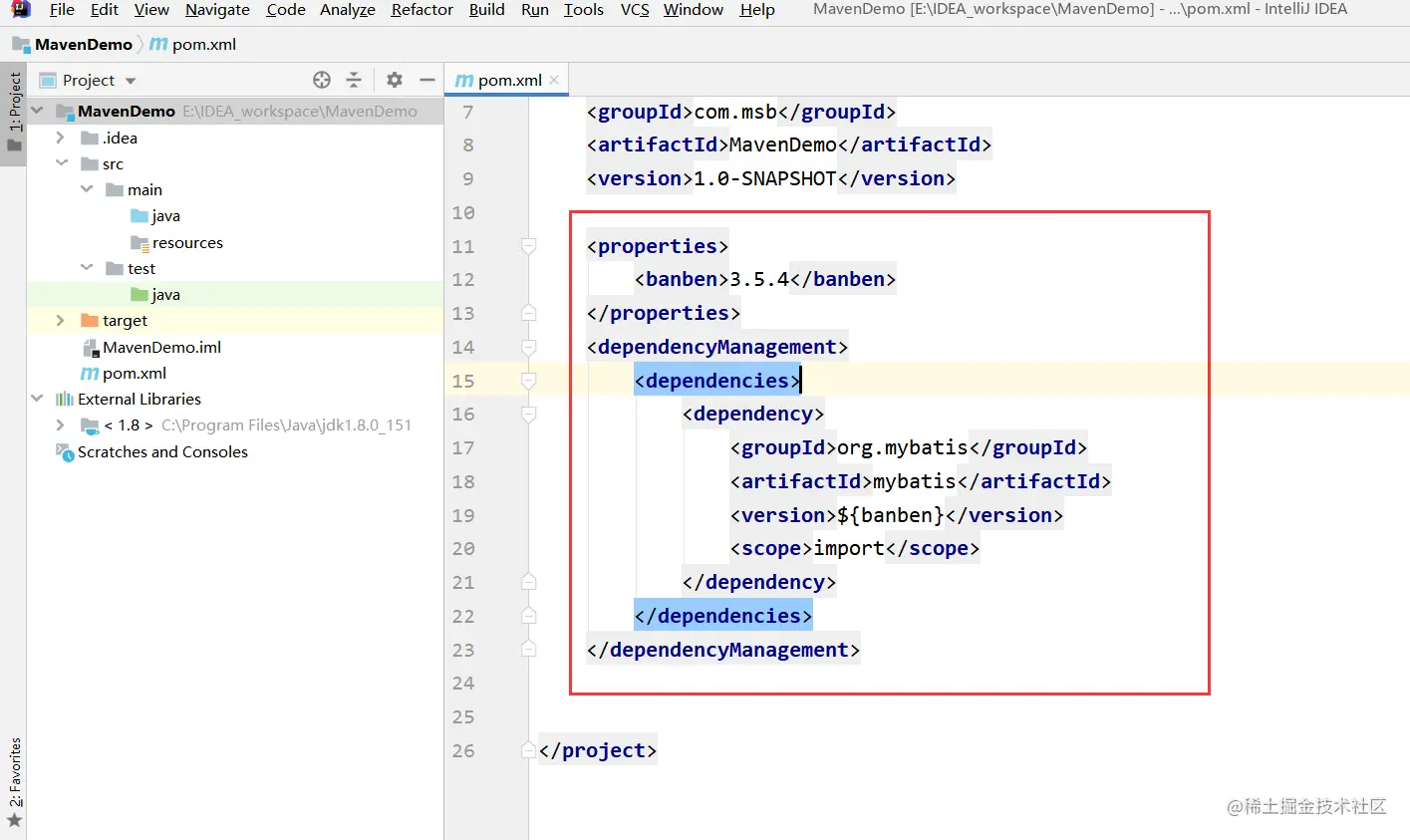The height and width of the screenshot is (840, 1410).
Task: Click the locate-in-project crosshair icon
Action: click(321, 80)
